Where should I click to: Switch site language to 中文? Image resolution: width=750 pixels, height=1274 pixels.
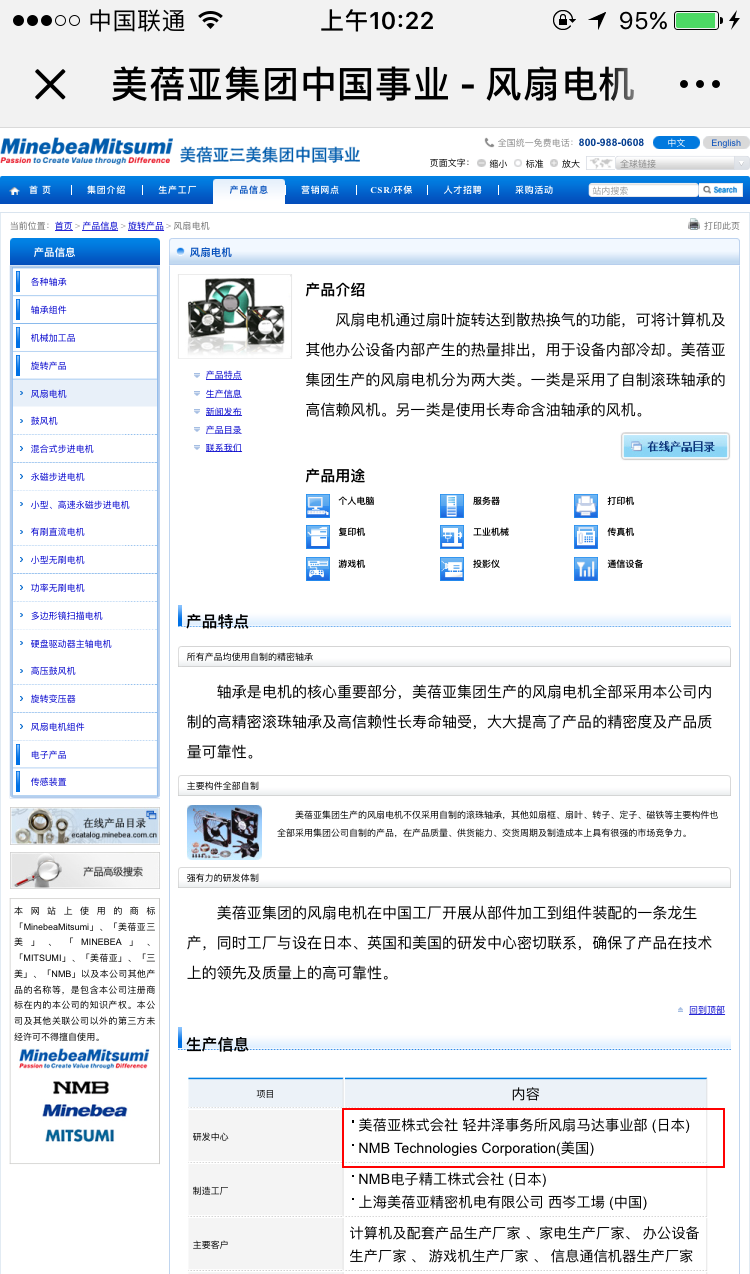tap(677, 143)
